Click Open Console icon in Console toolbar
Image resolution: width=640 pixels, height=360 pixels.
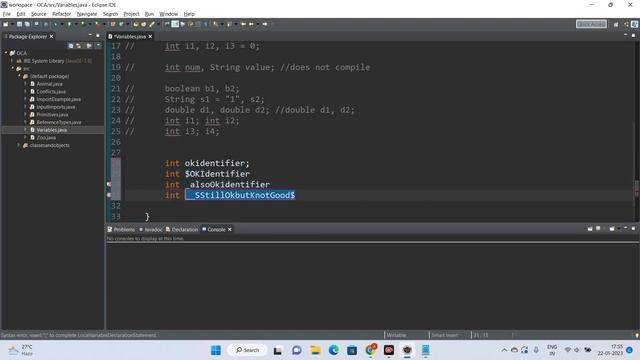pyautogui.click(x=612, y=229)
